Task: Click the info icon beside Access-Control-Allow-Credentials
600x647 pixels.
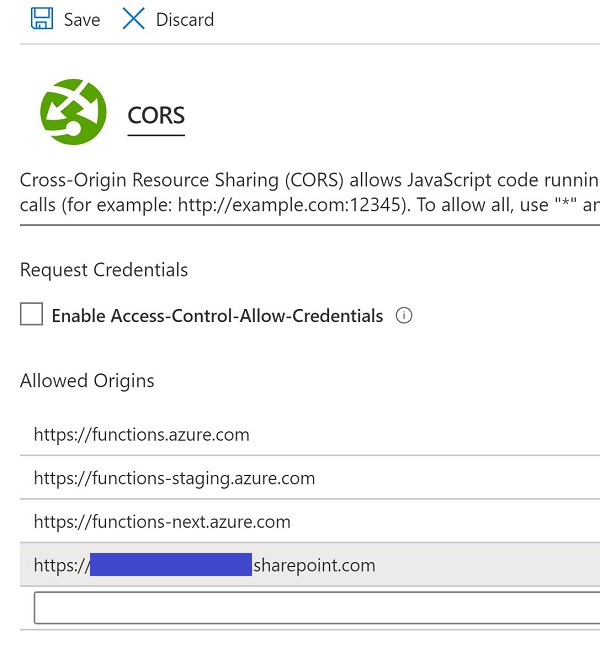Action: 404,316
